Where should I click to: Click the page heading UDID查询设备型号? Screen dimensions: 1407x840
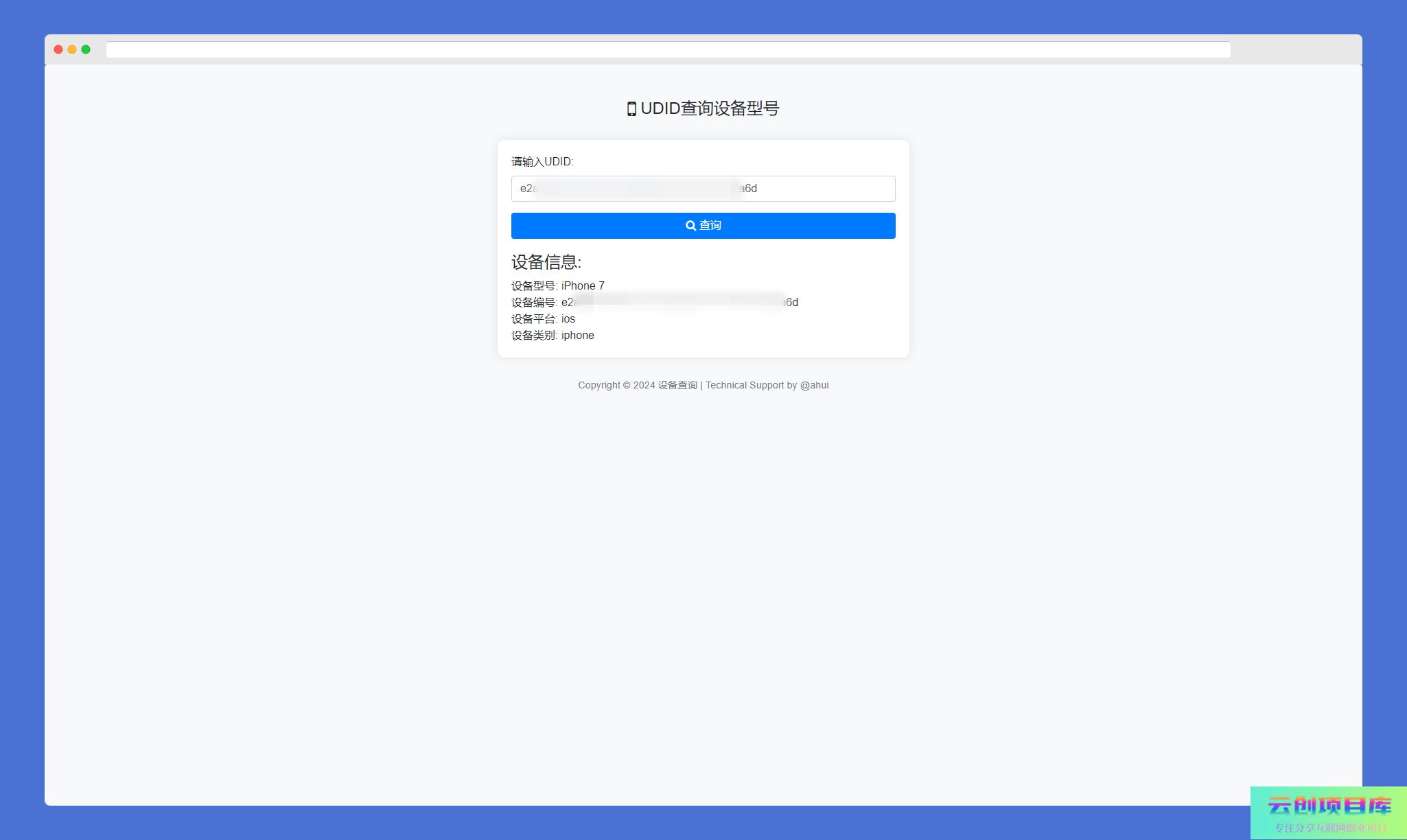(710, 108)
